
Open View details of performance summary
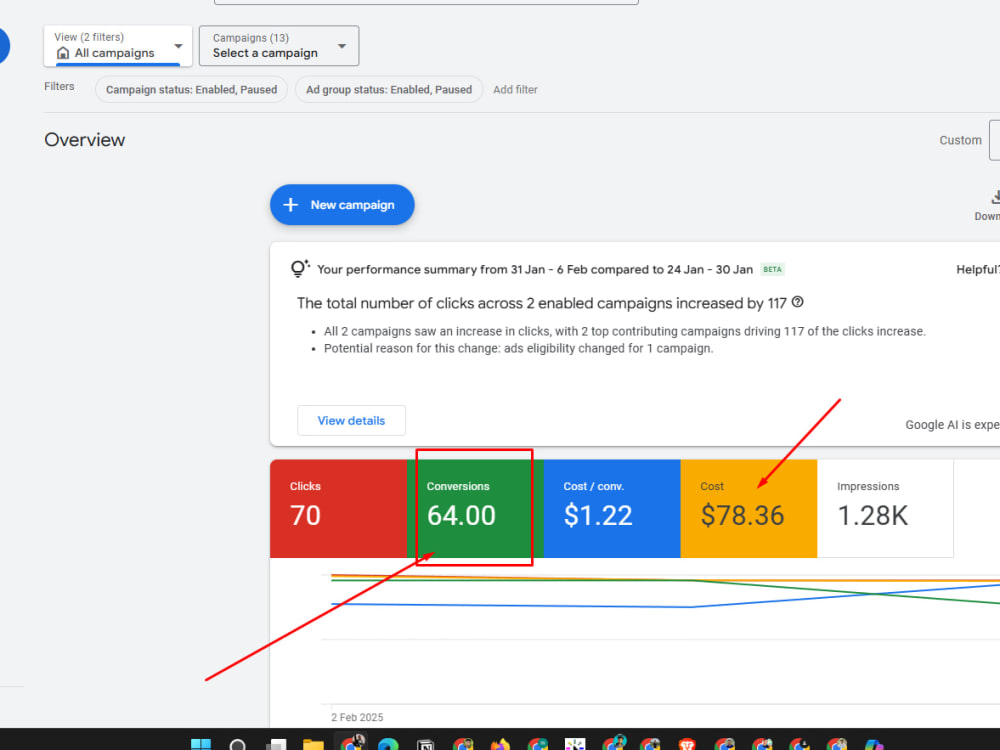[351, 420]
